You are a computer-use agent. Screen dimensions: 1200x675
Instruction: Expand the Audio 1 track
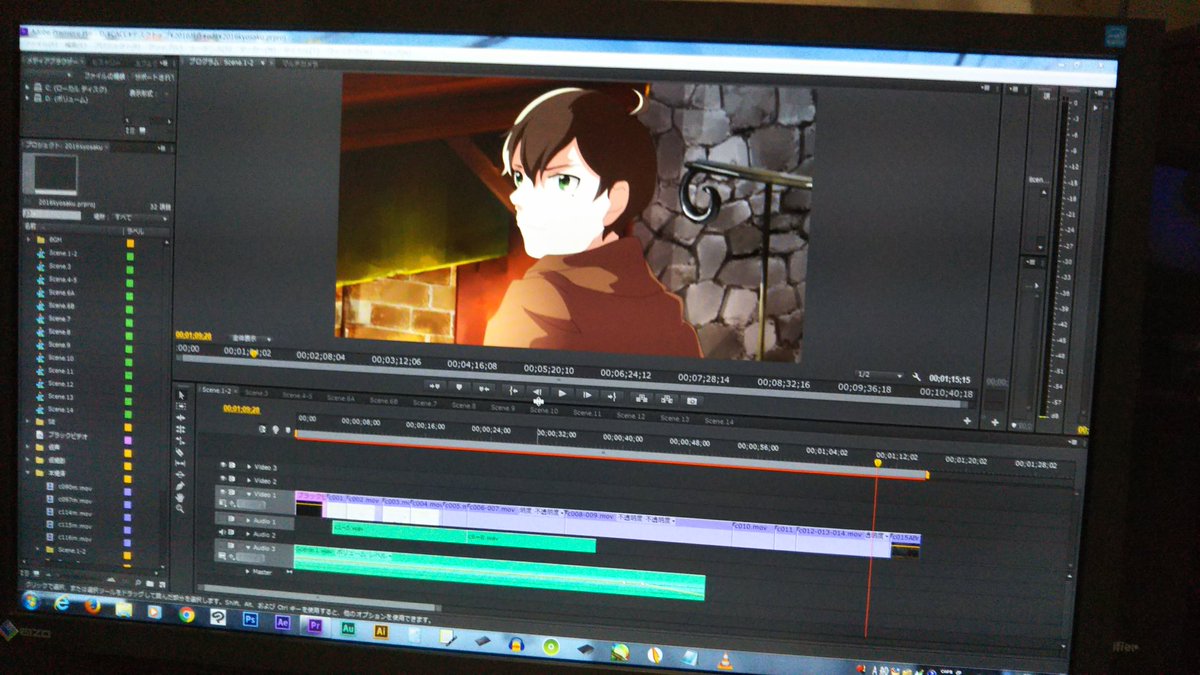(249, 521)
